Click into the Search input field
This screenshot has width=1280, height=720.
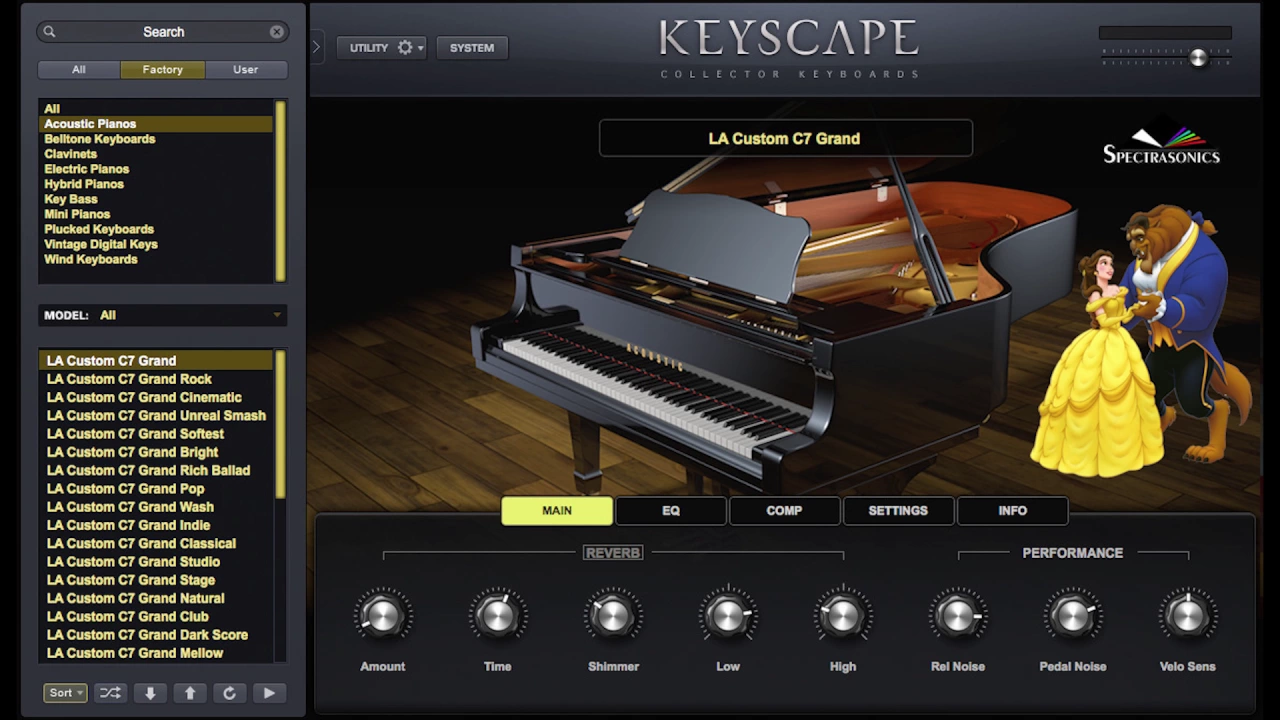163,32
